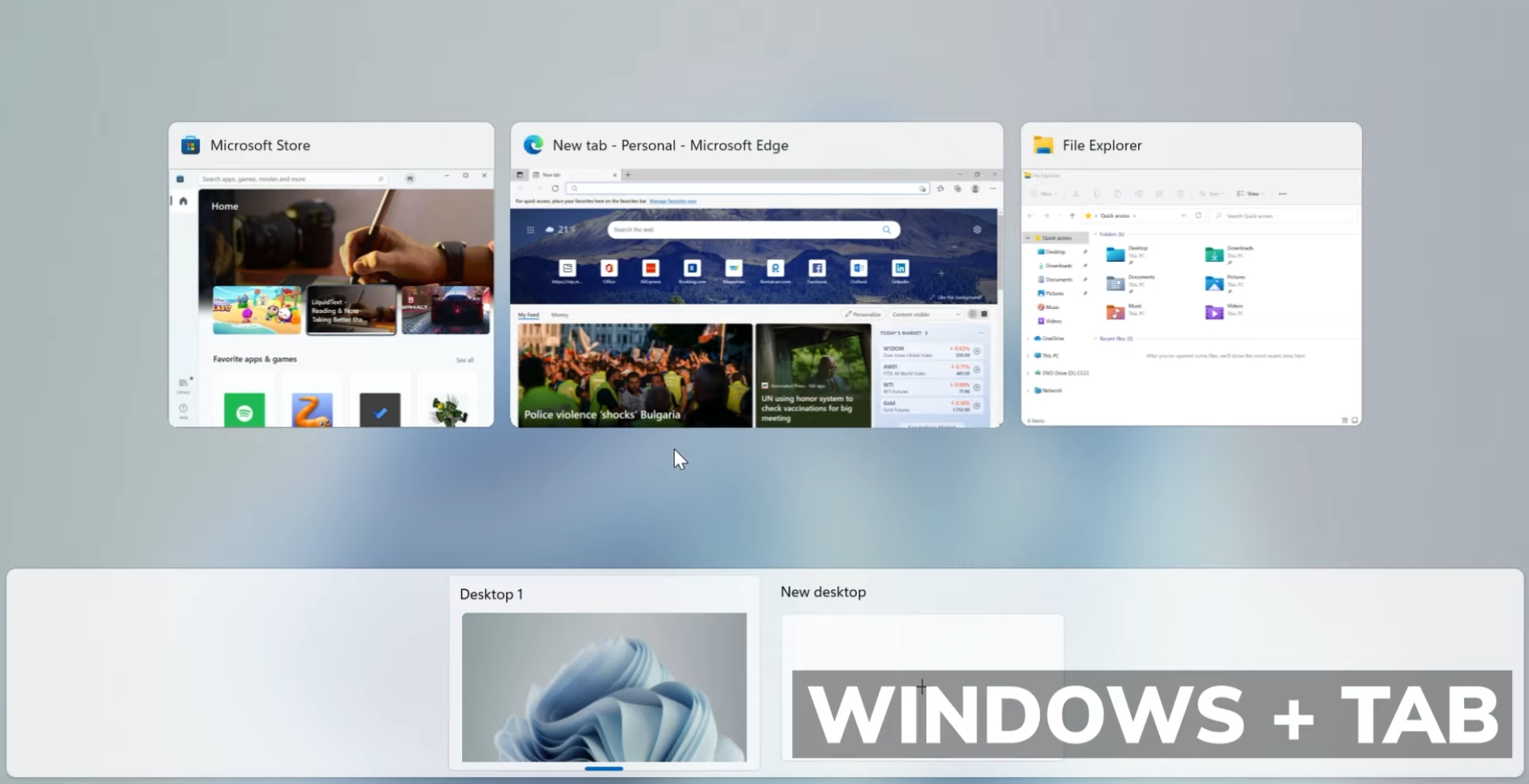Open the 'Content visible' dropdown
The height and width of the screenshot is (784, 1529).
click(x=927, y=314)
